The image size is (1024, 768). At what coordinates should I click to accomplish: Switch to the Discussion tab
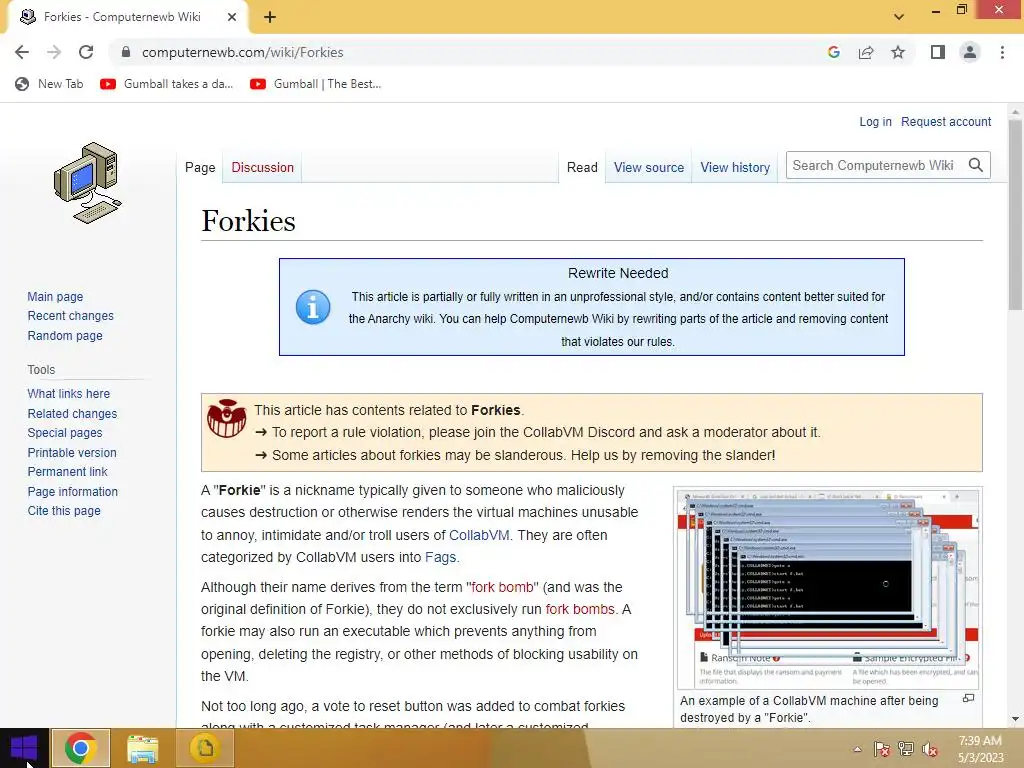coord(263,167)
